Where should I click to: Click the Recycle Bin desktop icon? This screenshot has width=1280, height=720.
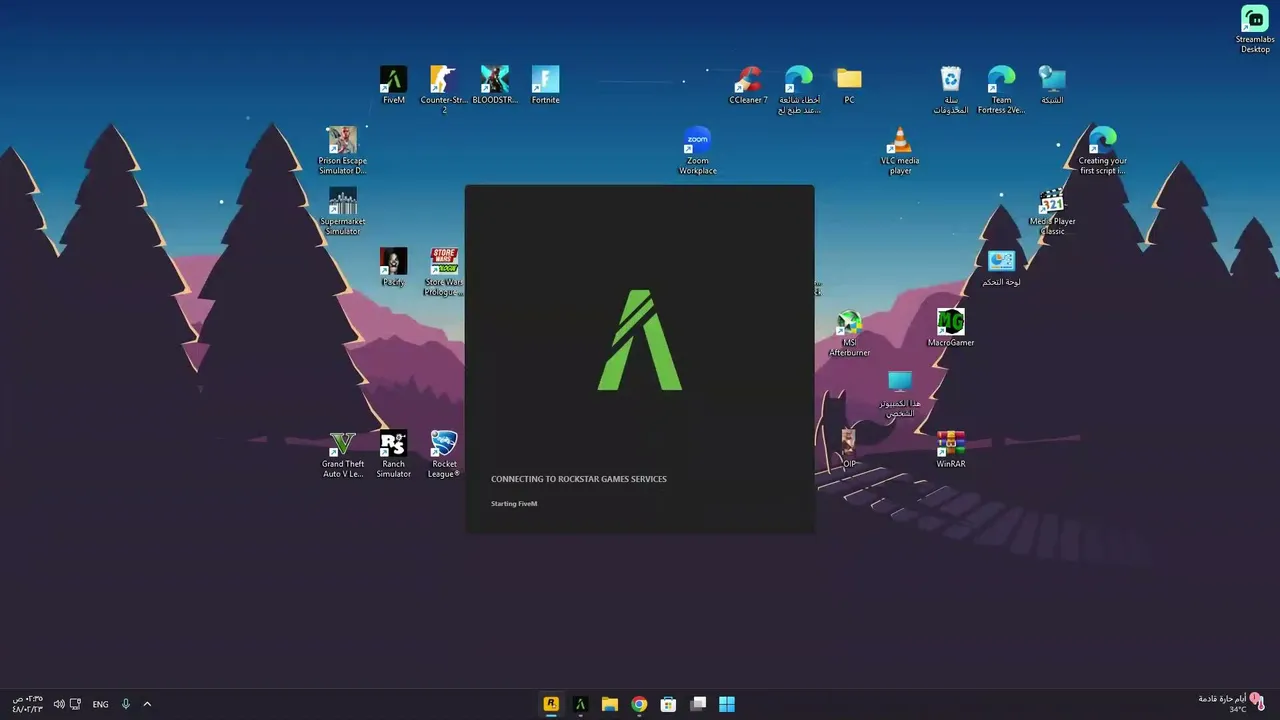pos(950,89)
